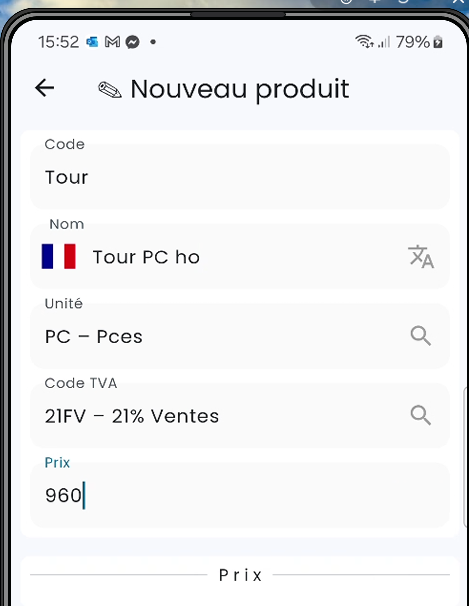The height and width of the screenshot is (606, 469).
Task: Tap the Outlook notification icon
Action: tap(92, 42)
